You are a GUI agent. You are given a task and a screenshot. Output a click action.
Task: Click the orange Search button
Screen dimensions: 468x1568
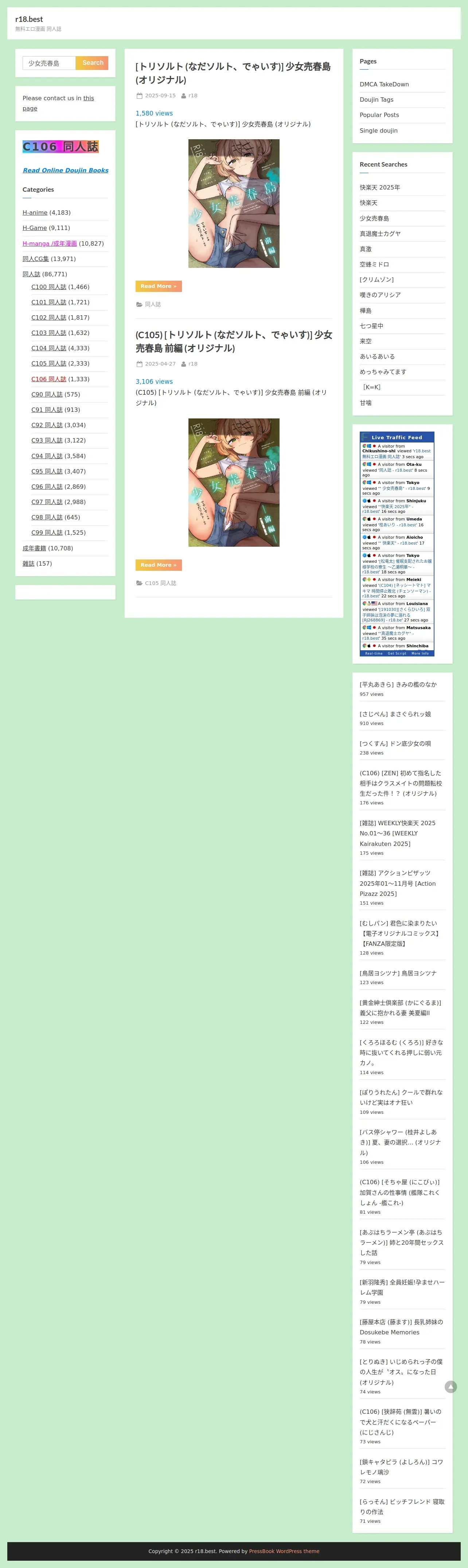click(93, 63)
